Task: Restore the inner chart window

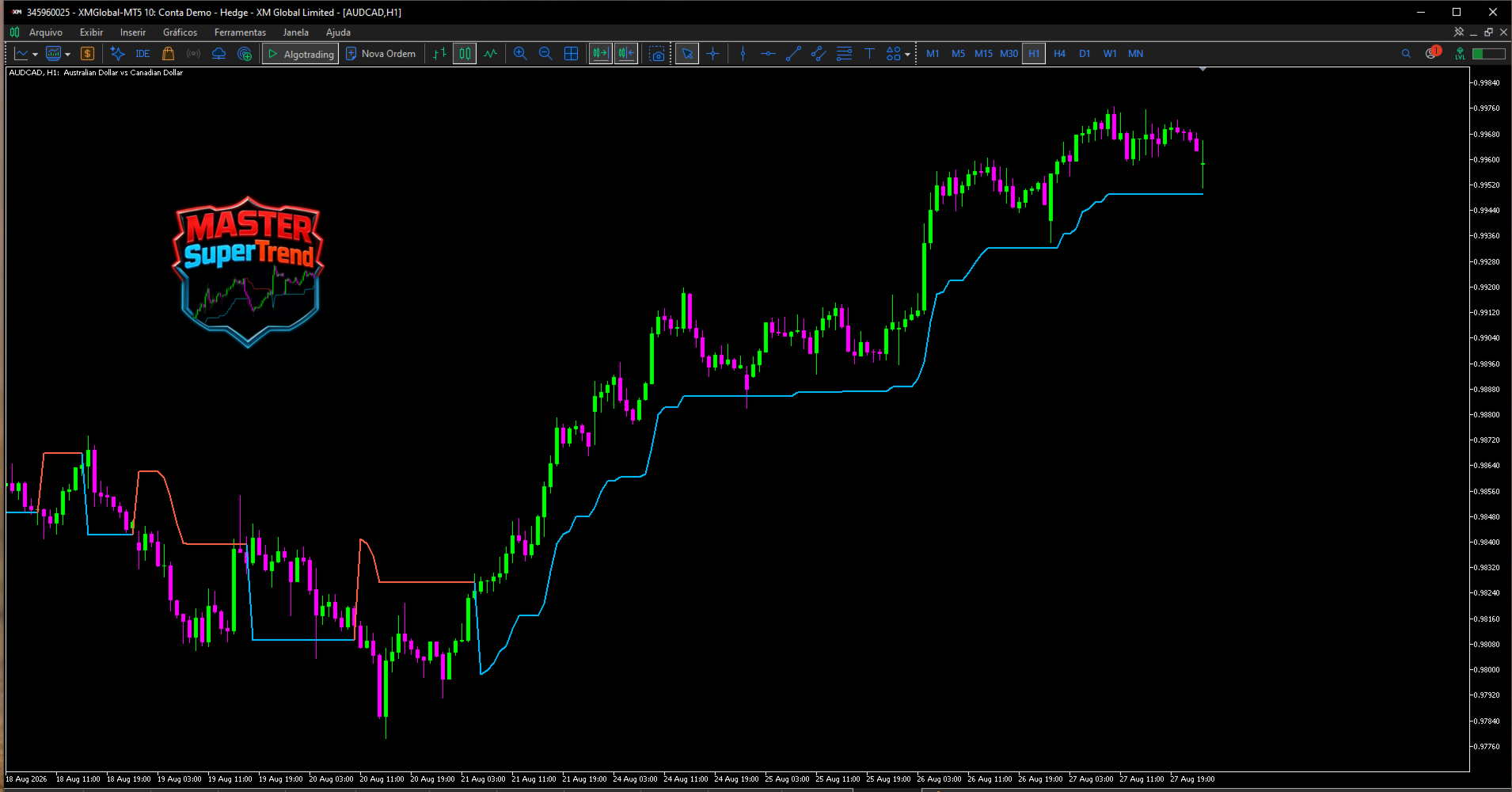Action: click(1488, 32)
